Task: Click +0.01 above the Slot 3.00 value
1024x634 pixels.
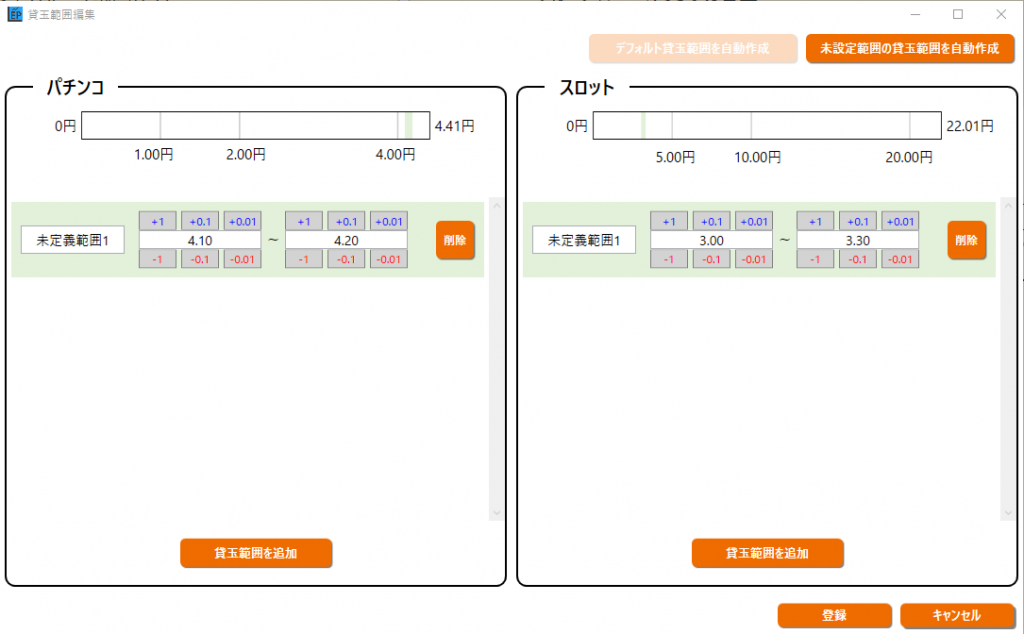Action: [754, 221]
